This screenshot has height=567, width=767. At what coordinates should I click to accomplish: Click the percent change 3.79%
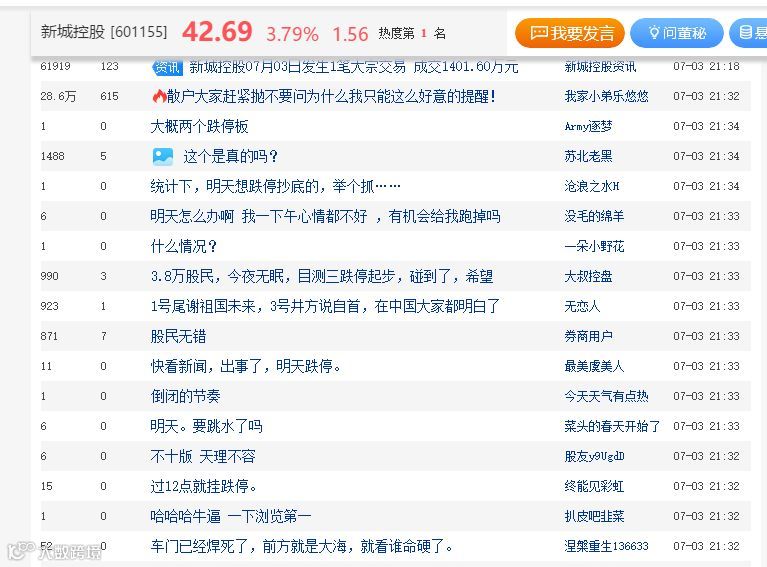click(292, 34)
